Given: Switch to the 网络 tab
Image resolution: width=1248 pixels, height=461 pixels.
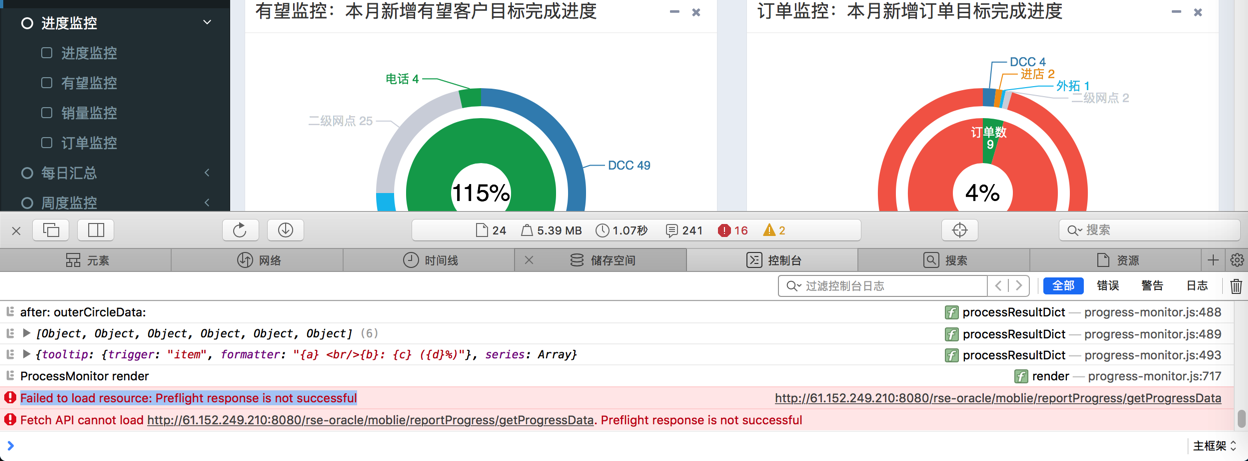Looking at the screenshot, I should [258, 260].
